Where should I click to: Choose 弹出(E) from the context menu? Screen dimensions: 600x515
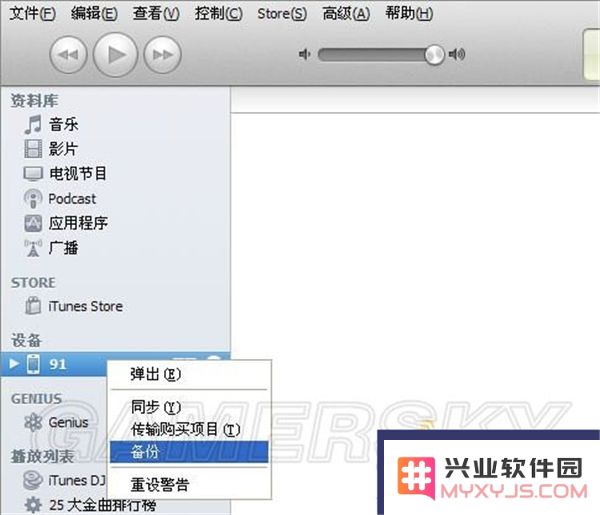[x=191, y=374]
